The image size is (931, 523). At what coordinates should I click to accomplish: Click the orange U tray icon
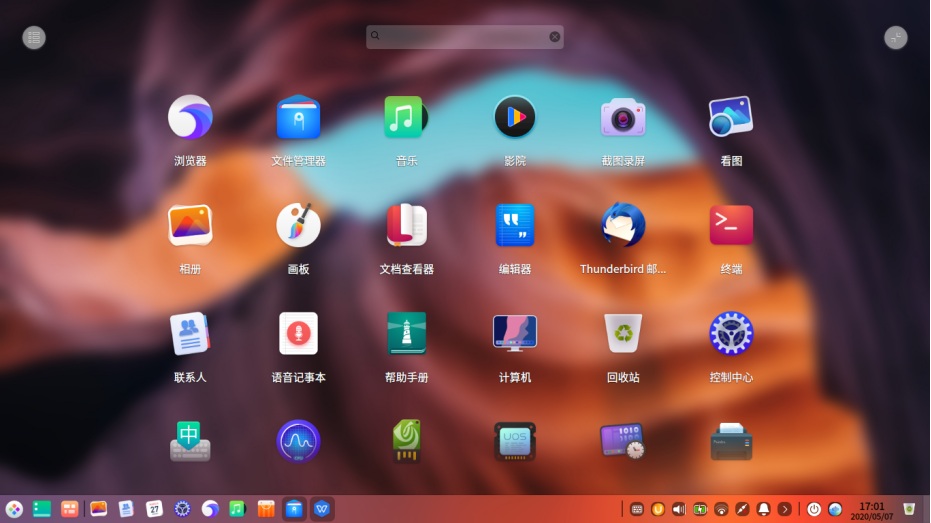[658, 509]
